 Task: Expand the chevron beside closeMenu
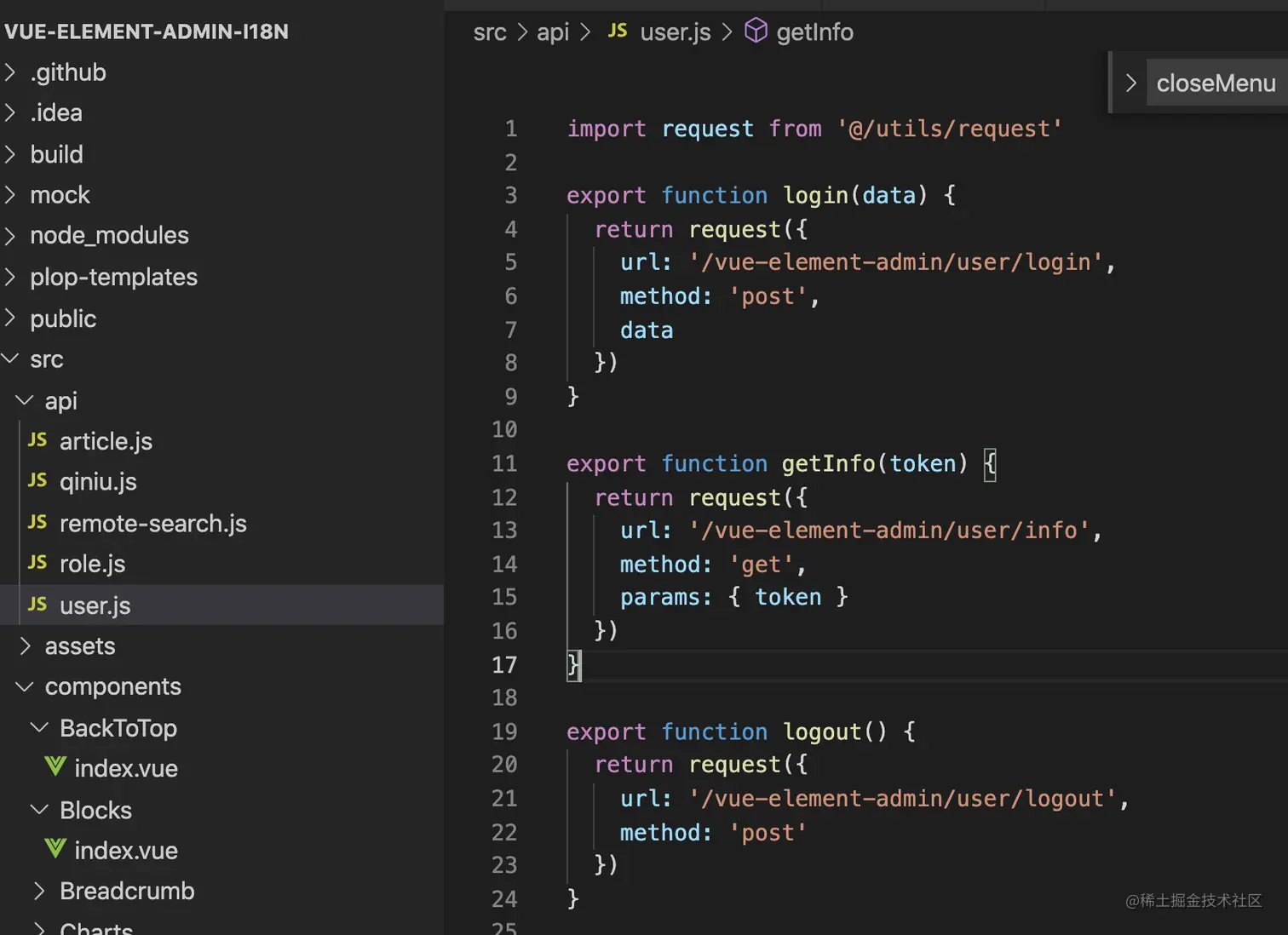(x=1130, y=83)
